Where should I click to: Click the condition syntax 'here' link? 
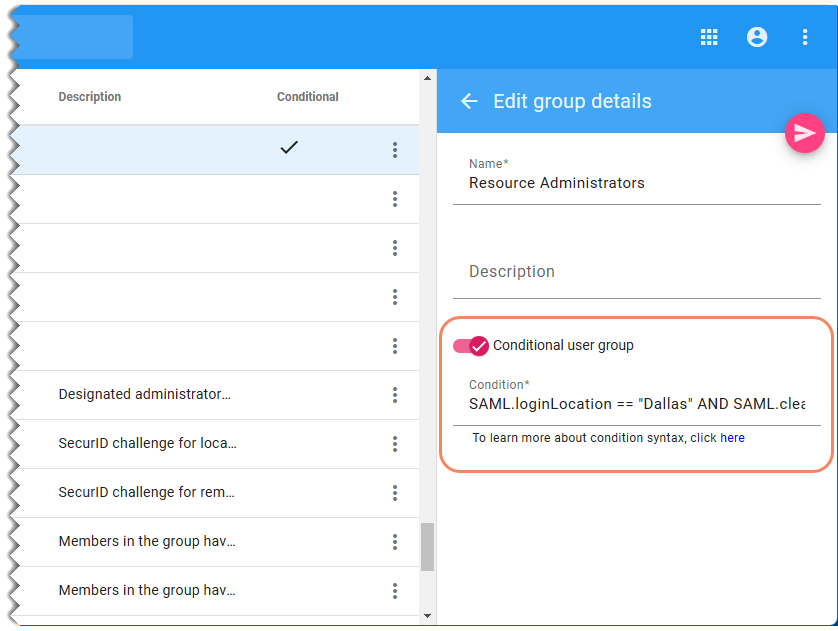(732, 438)
